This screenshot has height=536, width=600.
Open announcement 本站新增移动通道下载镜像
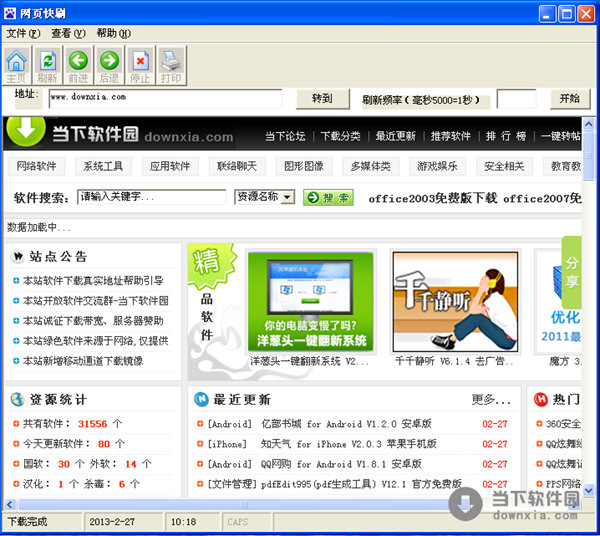pyautogui.click(x=83, y=361)
